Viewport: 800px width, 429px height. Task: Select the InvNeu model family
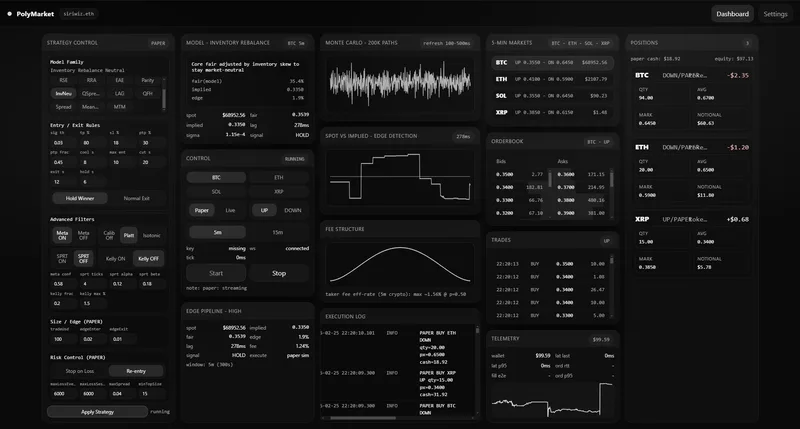[x=63, y=93]
